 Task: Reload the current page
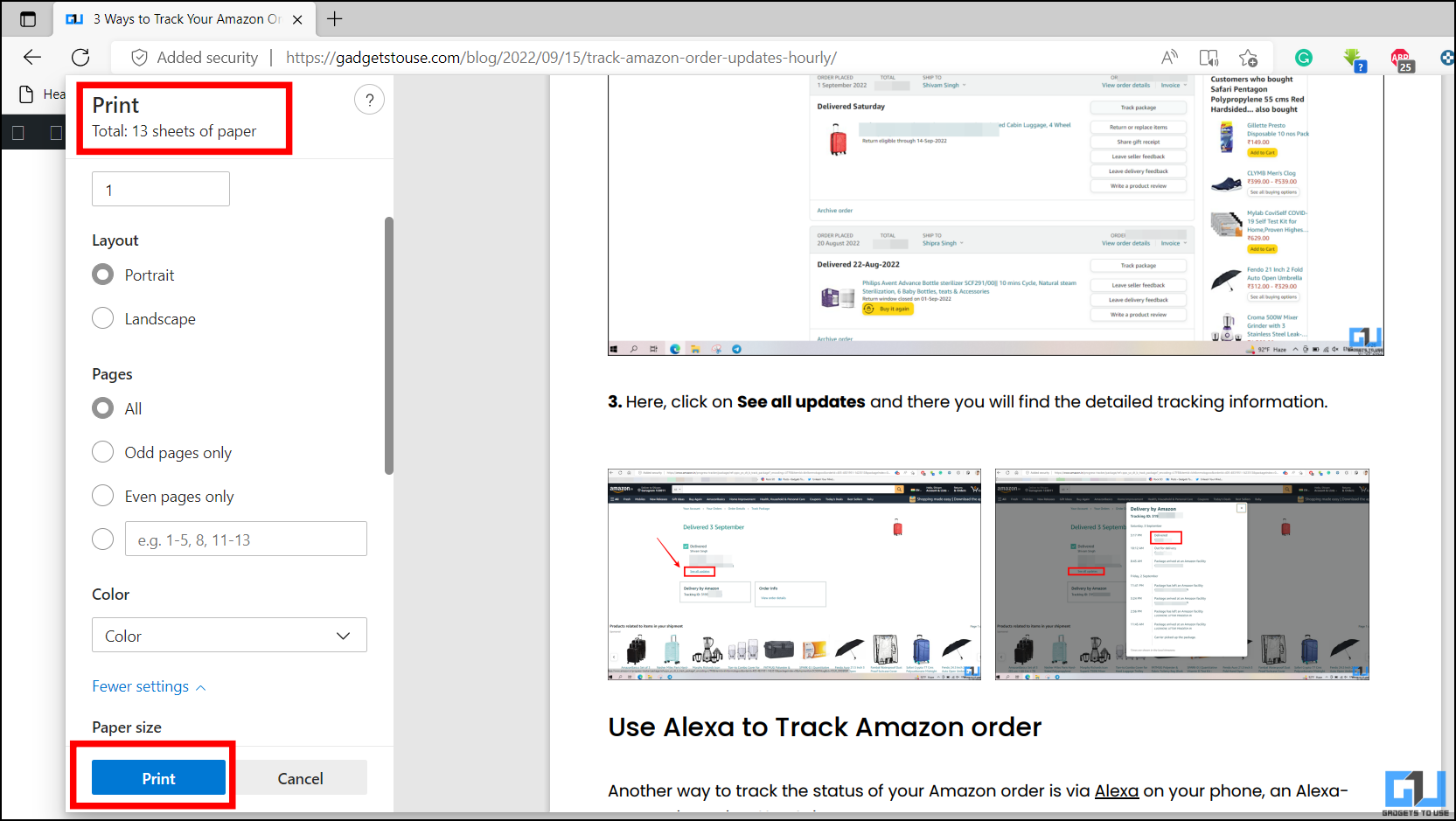80,58
